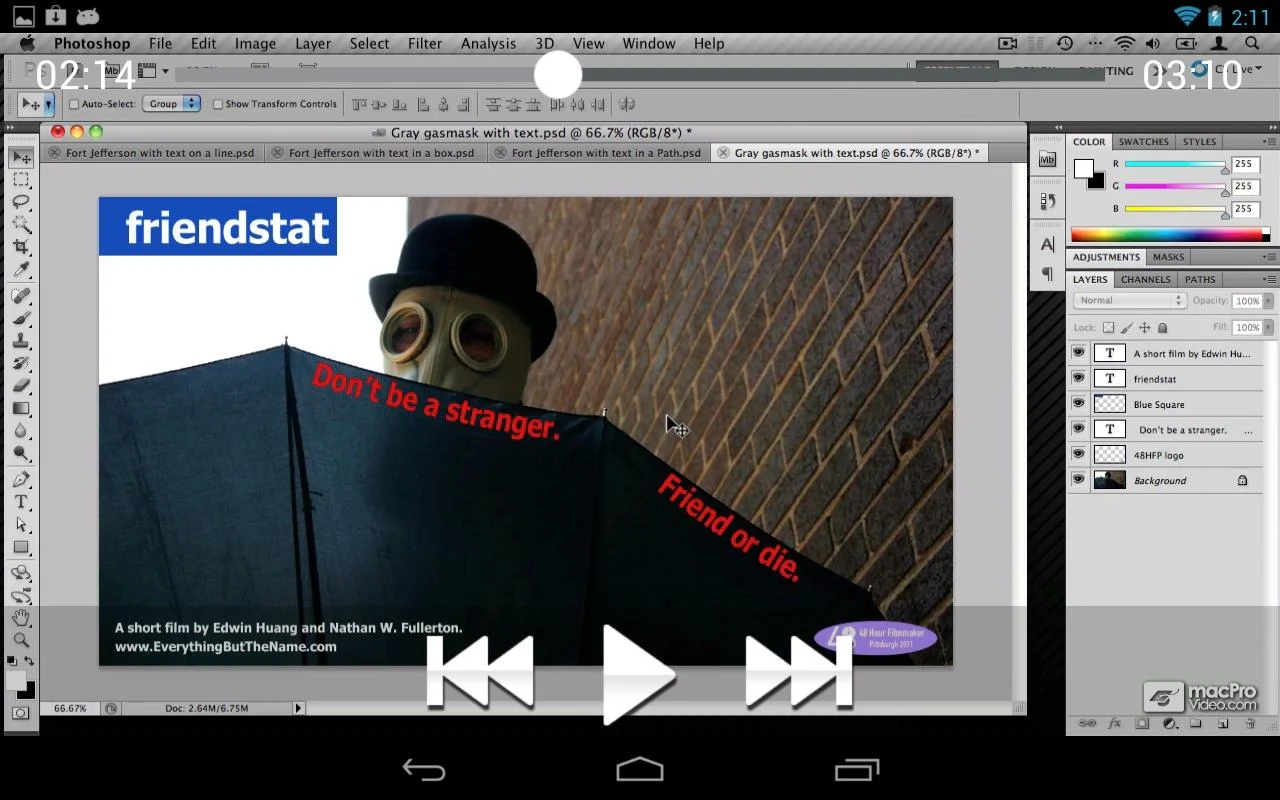This screenshot has width=1280, height=800.
Task: Select the Rectangle shape tool
Action: (x=21, y=547)
